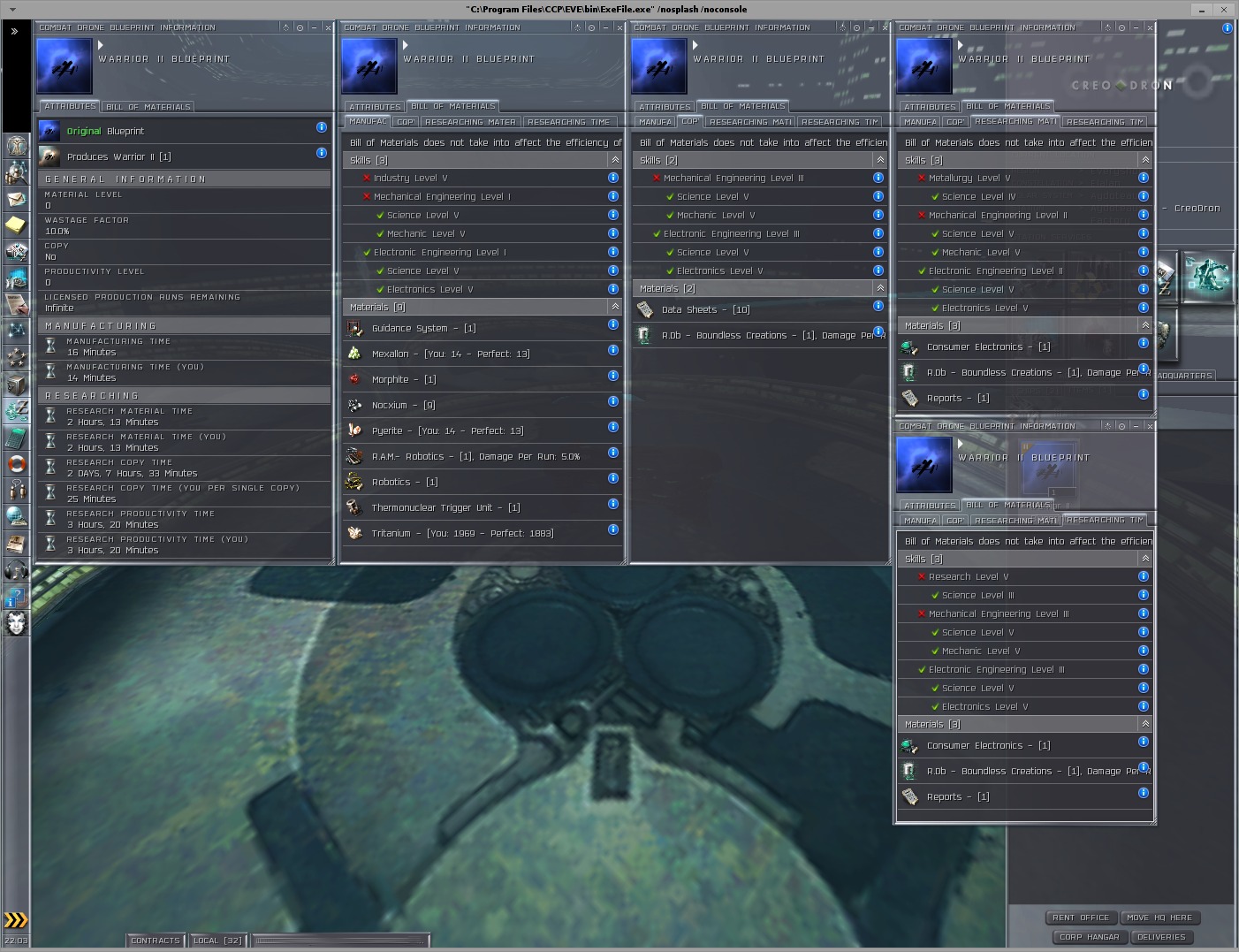Click the Rent Office button
Viewport: 1239px width, 952px height.
(x=1081, y=918)
